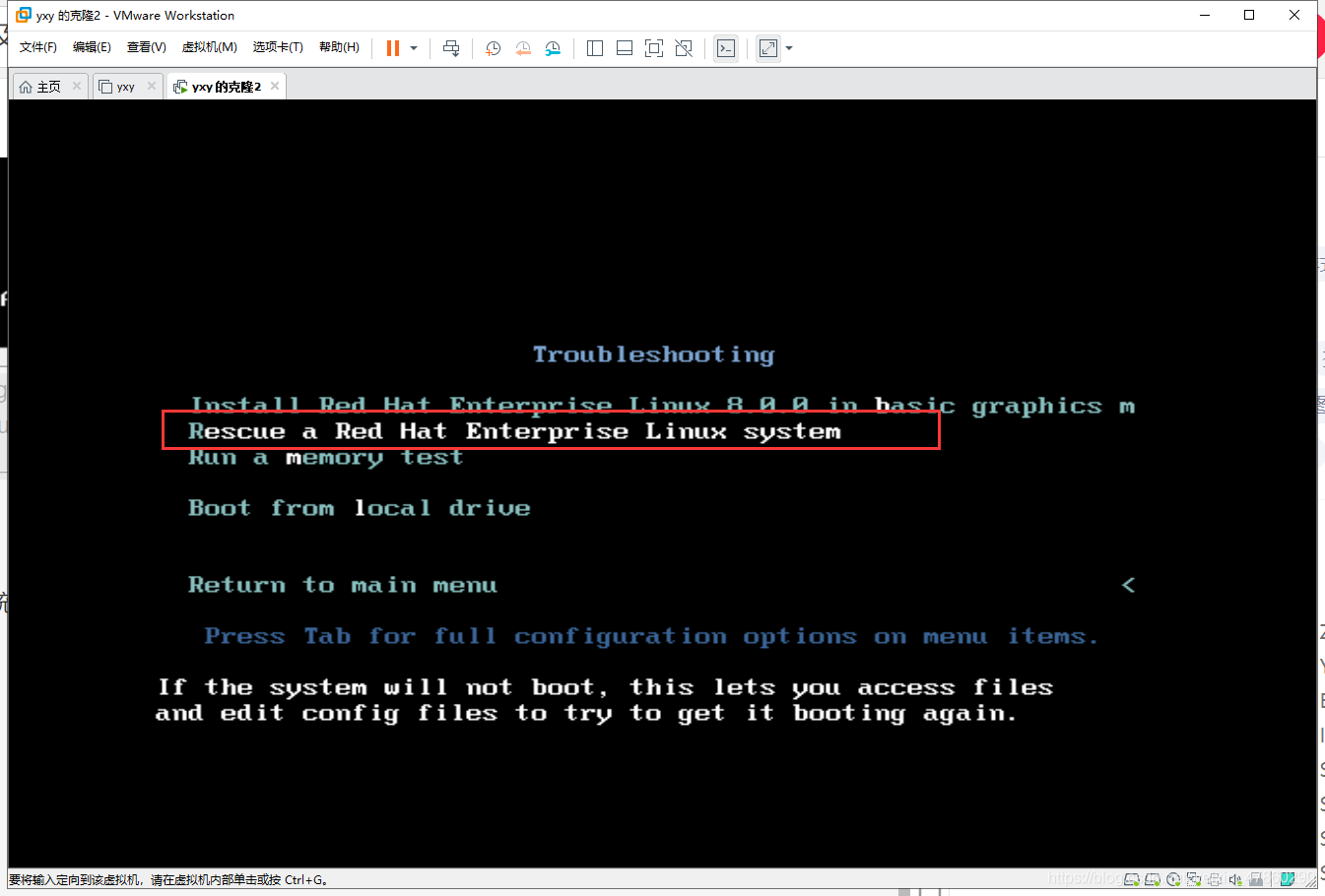This screenshot has width=1325, height=896.
Task: Select 'Boot from local drive' entry
Action: point(360,508)
